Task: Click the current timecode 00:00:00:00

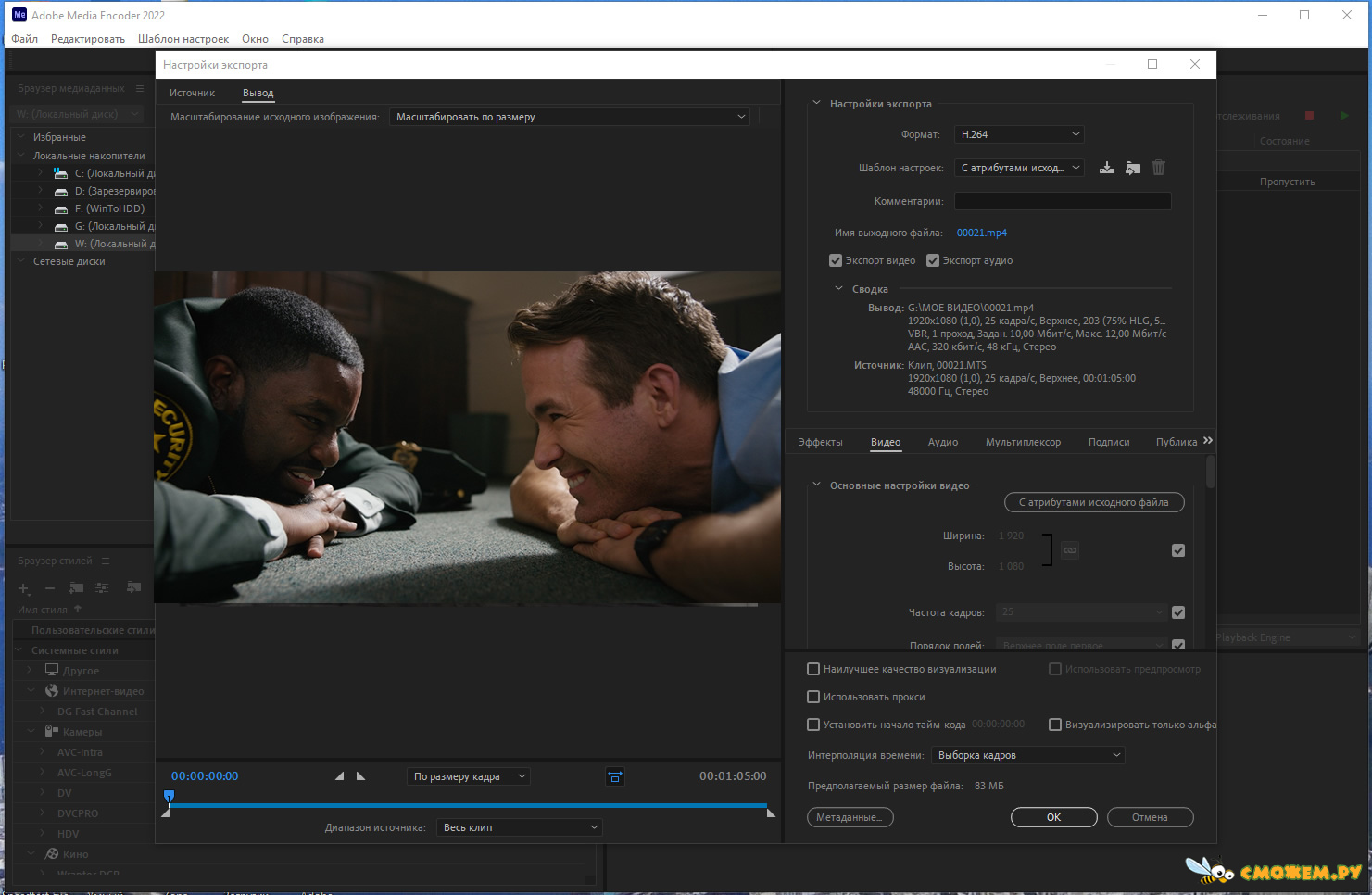Action: (205, 776)
